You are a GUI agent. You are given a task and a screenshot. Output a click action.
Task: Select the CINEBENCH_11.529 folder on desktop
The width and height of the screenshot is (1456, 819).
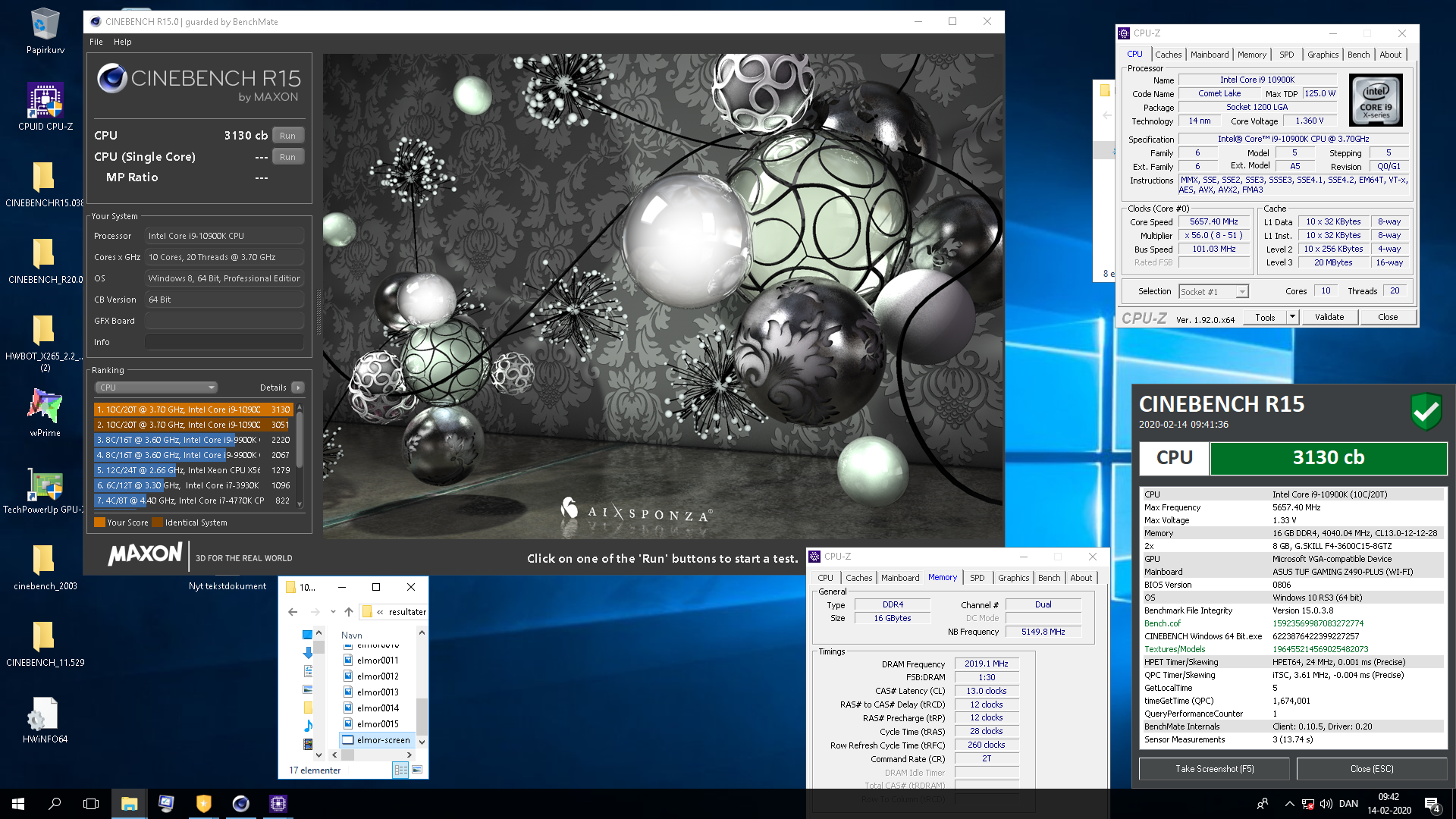[45, 644]
